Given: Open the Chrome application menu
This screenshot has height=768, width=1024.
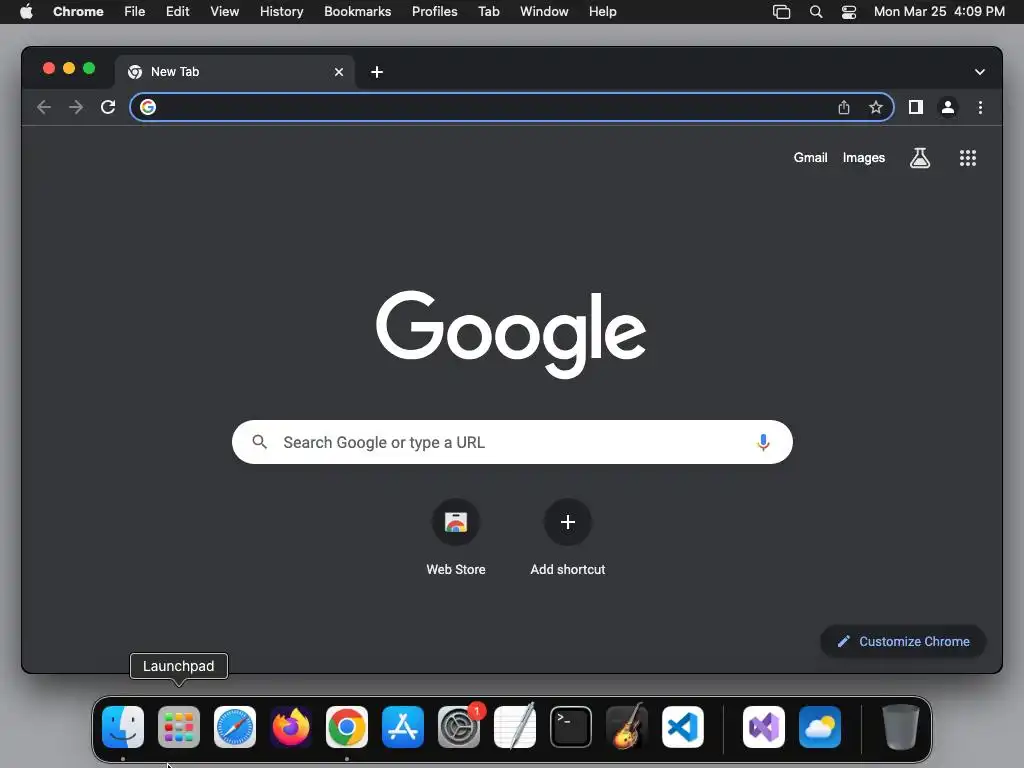Looking at the screenshot, I should tap(78, 12).
